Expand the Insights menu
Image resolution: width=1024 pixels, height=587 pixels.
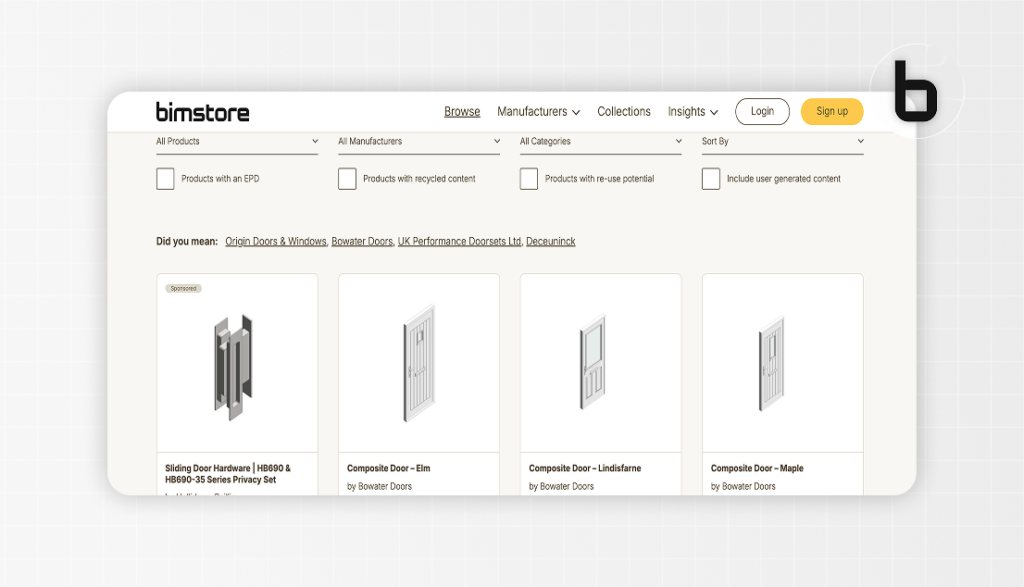tap(692, 112)
